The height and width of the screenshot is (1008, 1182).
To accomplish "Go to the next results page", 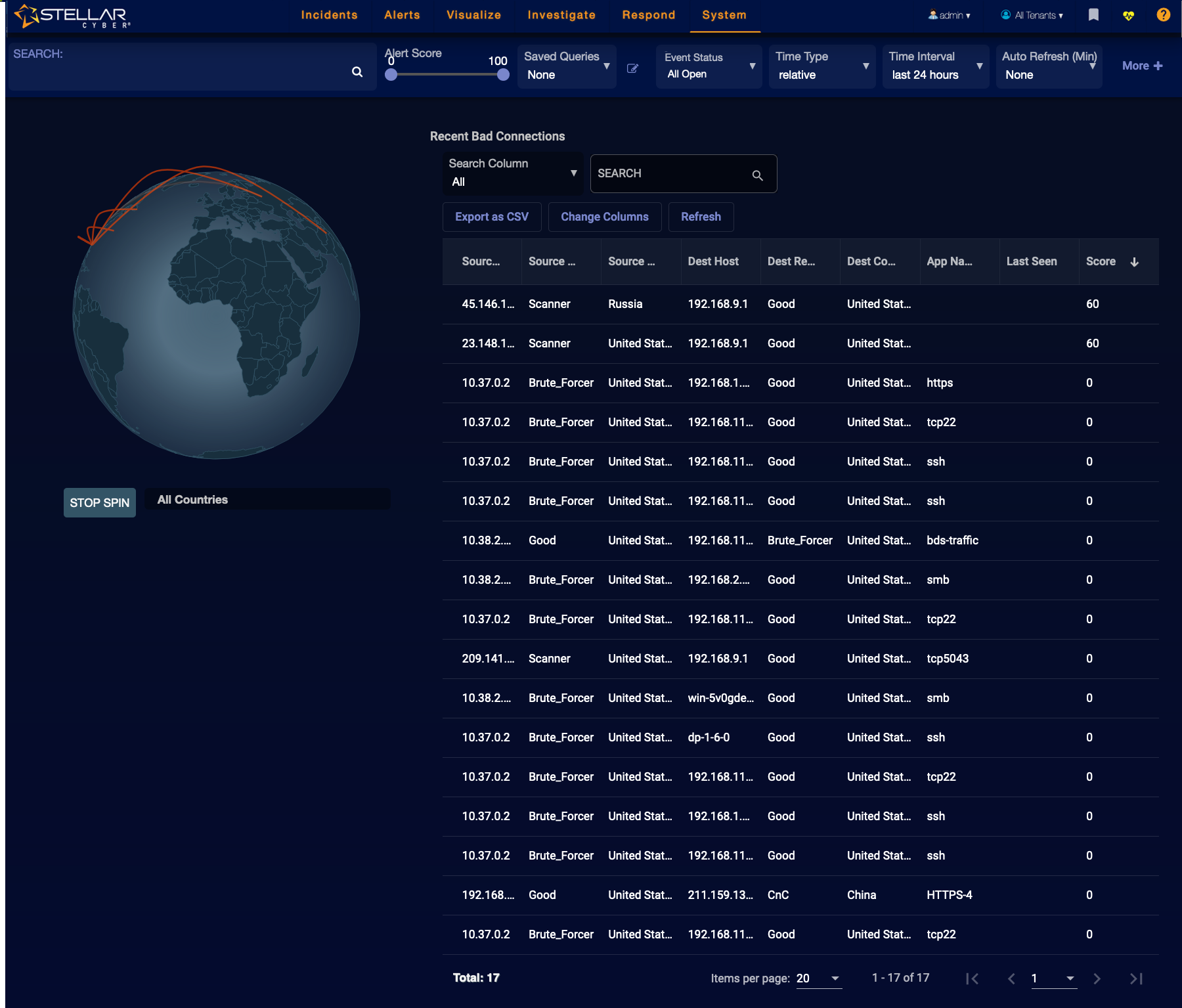I will tap(1097, 978).
